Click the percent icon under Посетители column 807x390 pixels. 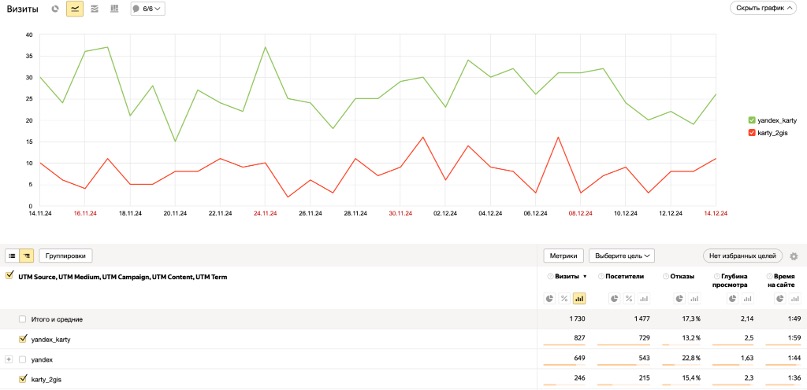tap(629, 298)
